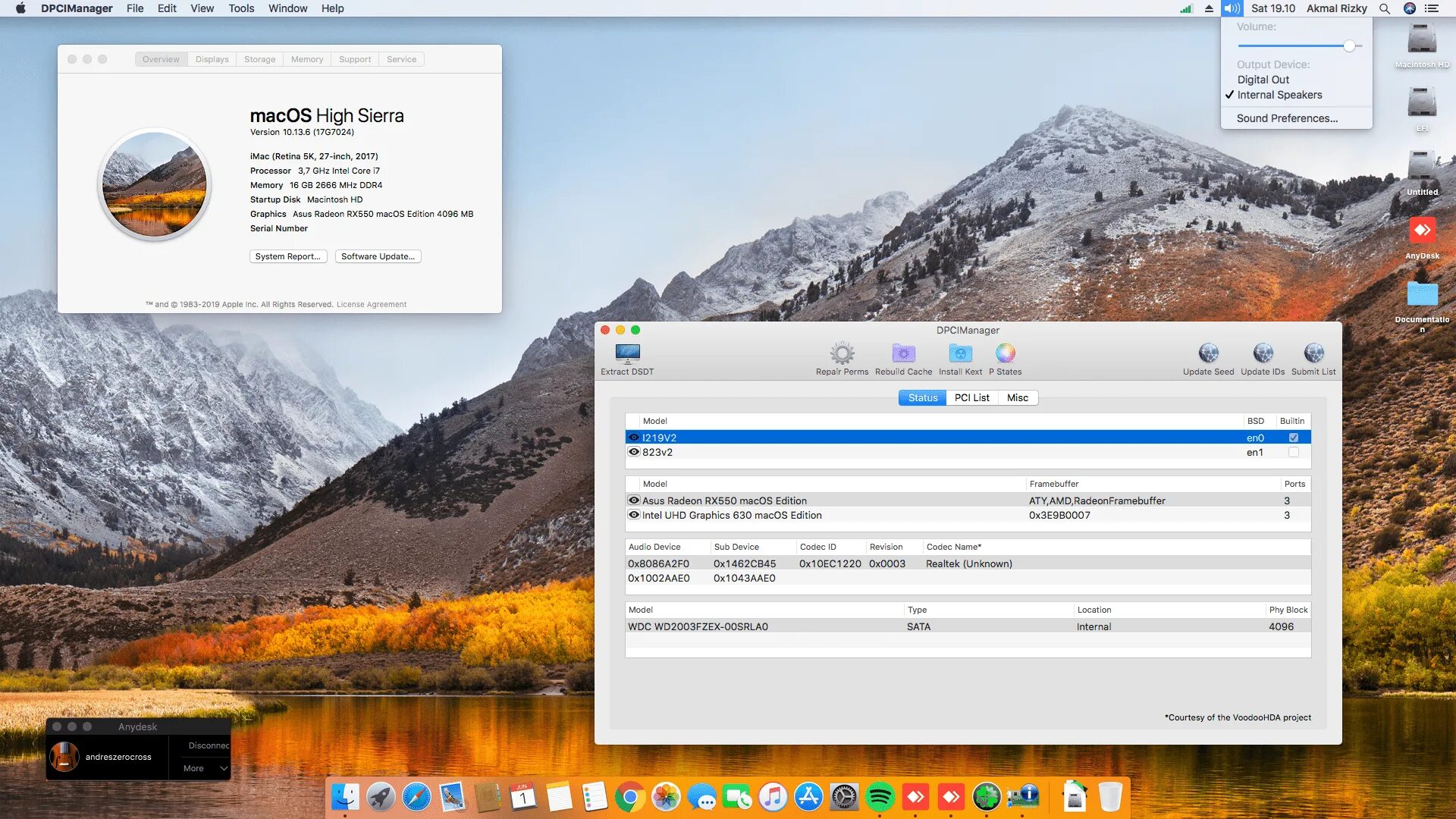Switch to Misc tab
This screenshot has width=1456, height=819.
(x=1017, y=398)
